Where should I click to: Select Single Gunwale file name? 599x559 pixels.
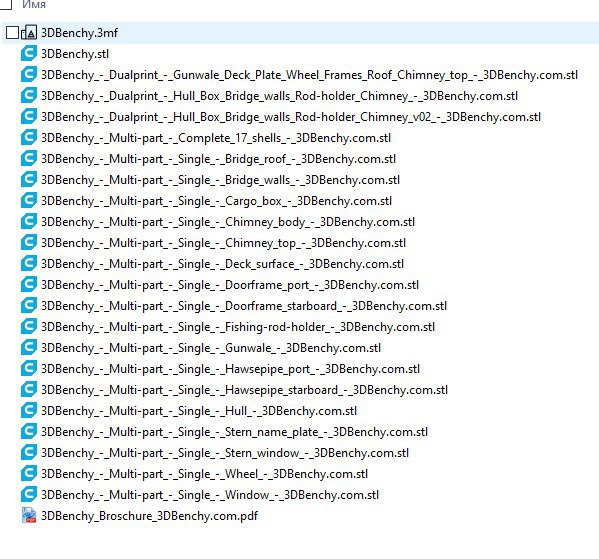tap(211, 348)
